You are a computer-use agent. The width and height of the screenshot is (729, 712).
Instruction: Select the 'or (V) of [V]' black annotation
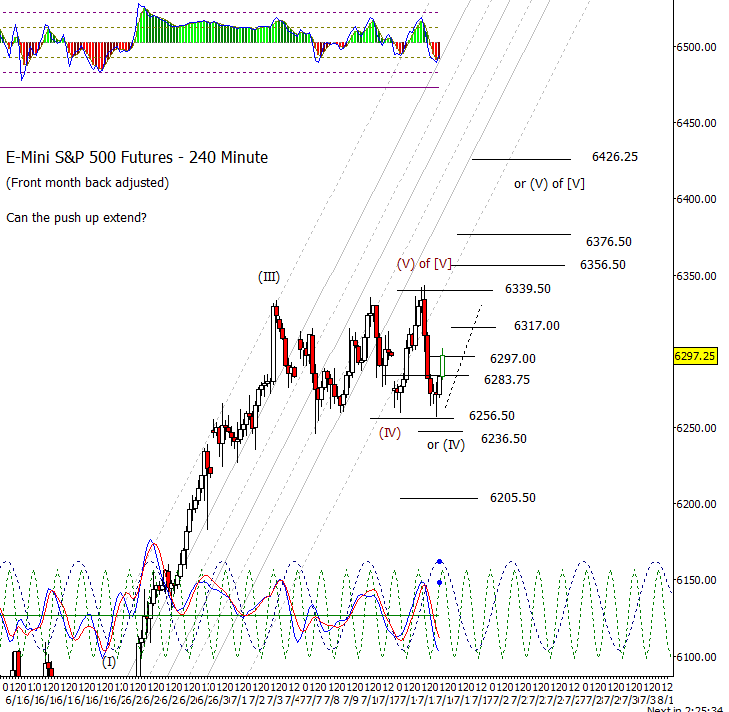pos(549,184)
